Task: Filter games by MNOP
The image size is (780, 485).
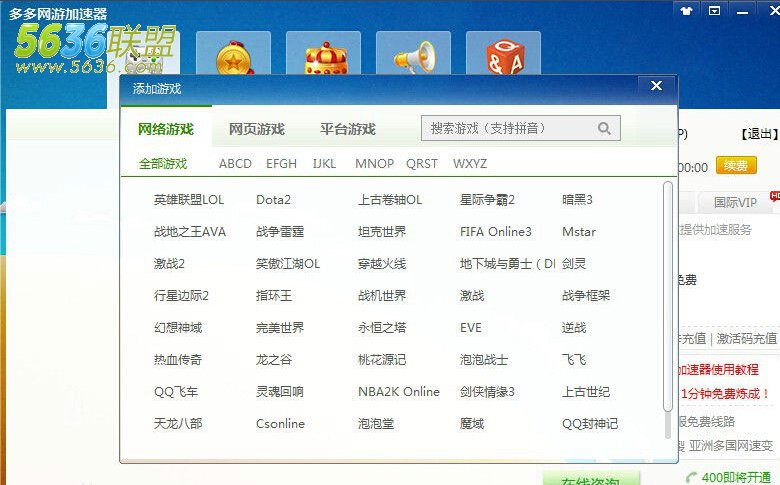Action: click(x=375, y=164)
